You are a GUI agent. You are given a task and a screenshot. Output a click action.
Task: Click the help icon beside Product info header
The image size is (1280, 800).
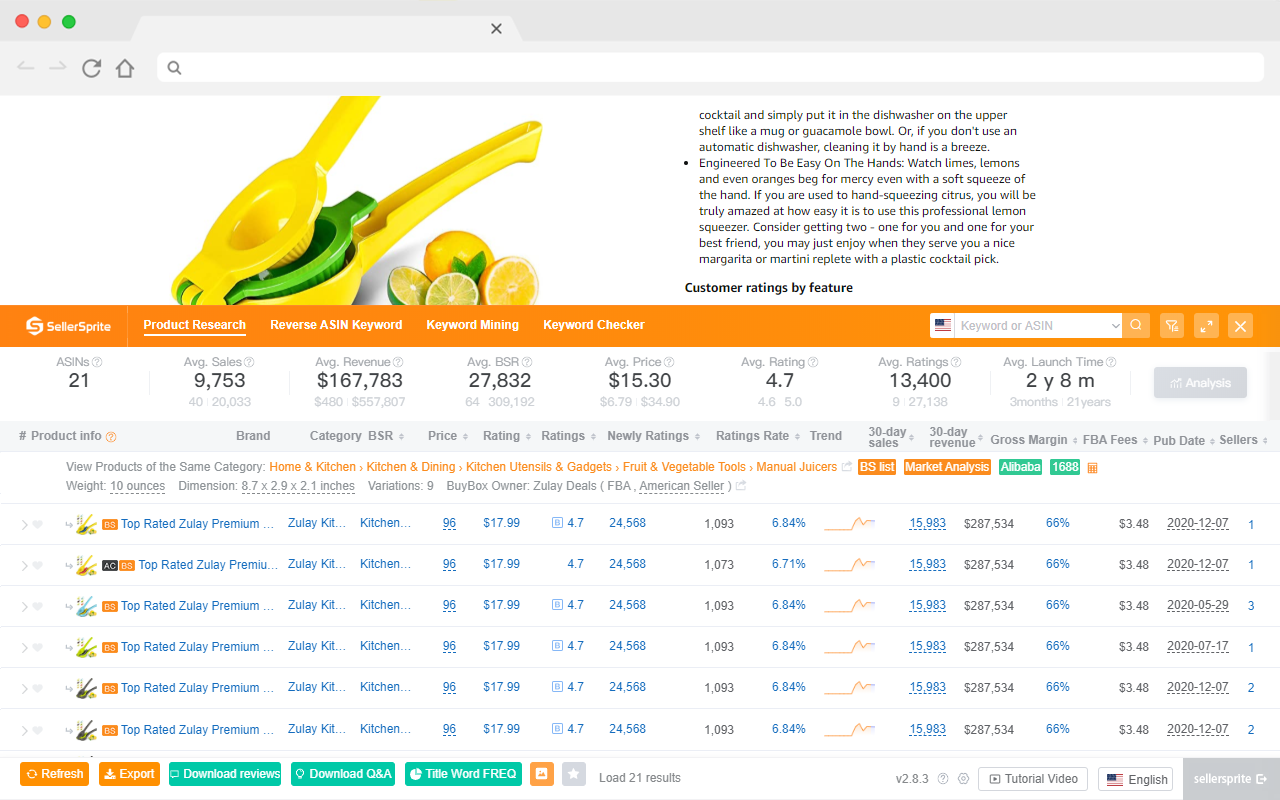tap(111, 437)
